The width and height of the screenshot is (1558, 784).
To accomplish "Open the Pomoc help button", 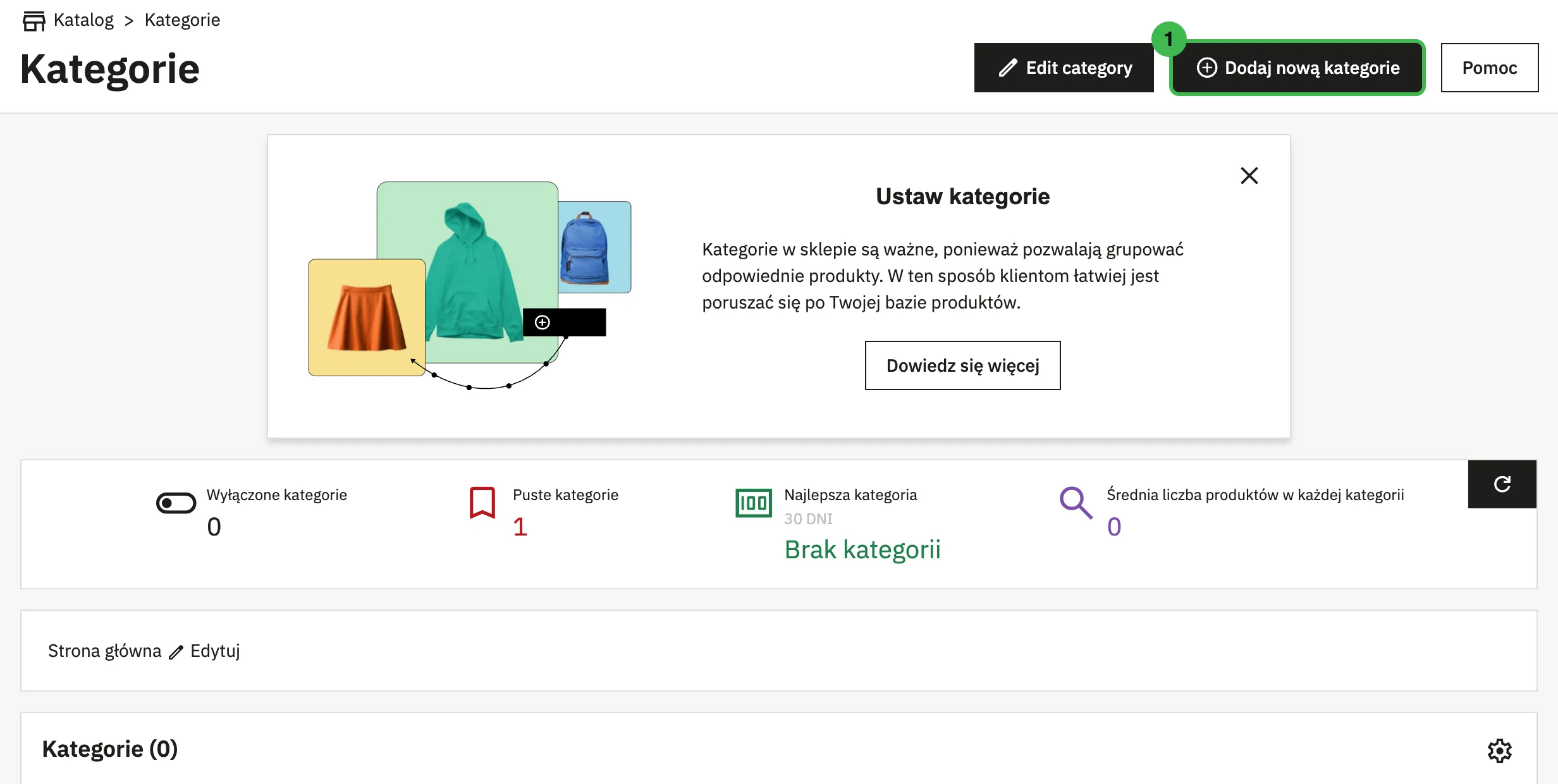I will (x=1489, y=68).
